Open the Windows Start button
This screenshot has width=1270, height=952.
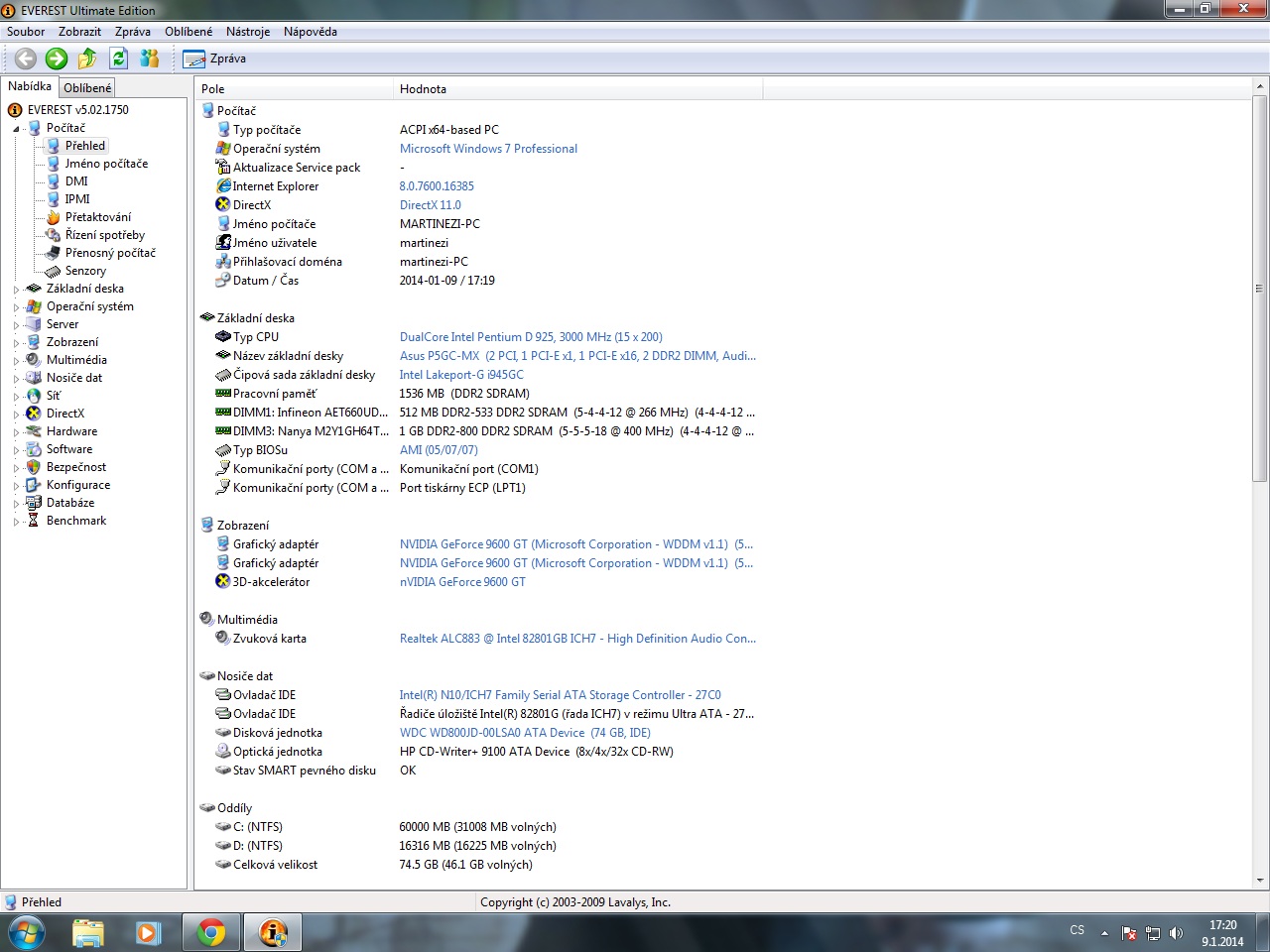(27, 932)
